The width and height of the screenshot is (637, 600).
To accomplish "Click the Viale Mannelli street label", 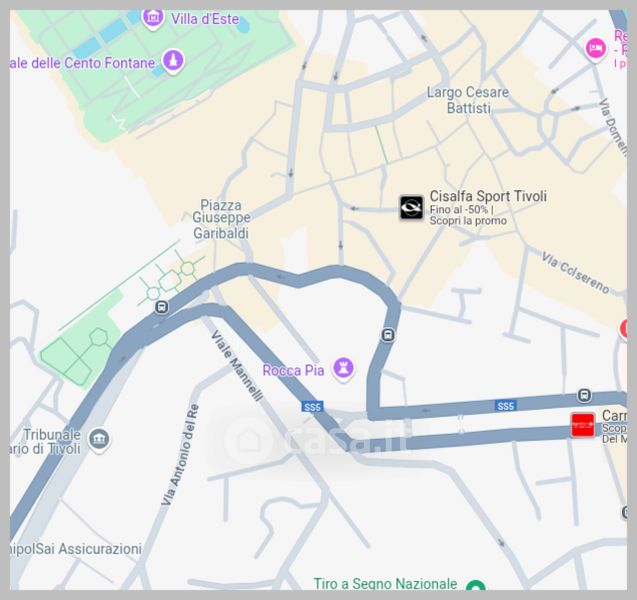I will (237, 366).
